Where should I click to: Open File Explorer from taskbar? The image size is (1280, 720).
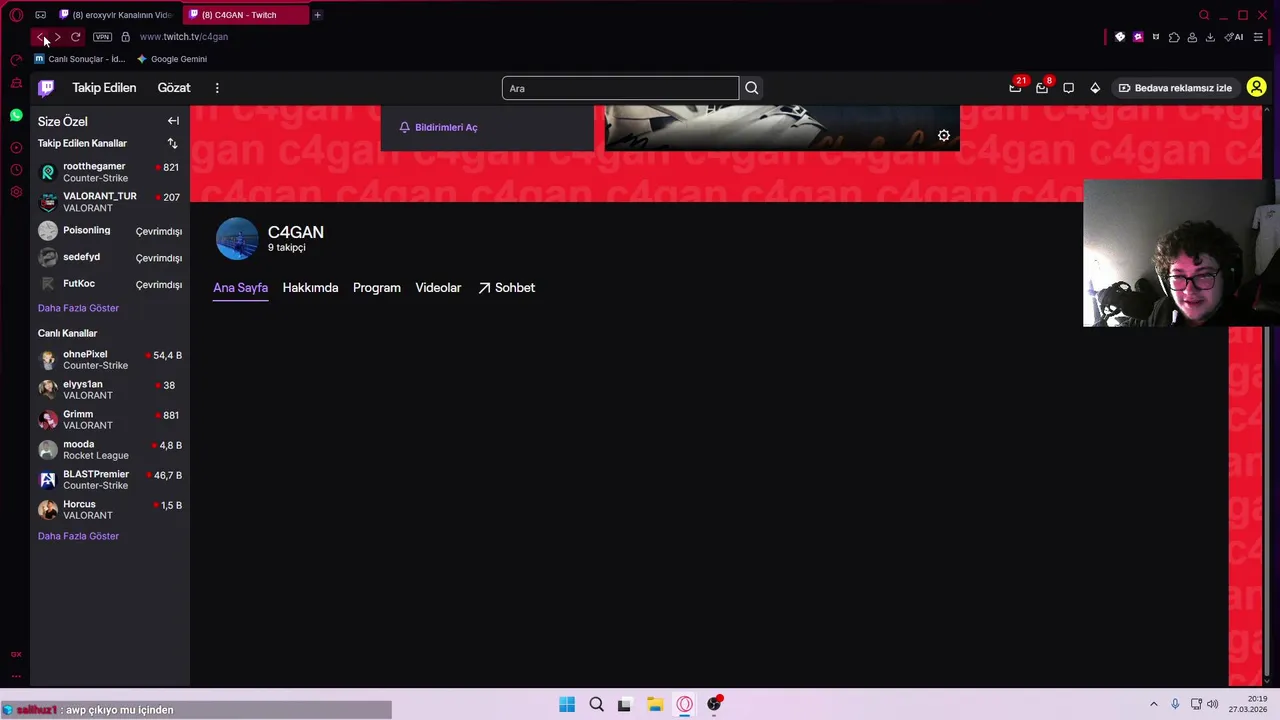click(655, 705)
